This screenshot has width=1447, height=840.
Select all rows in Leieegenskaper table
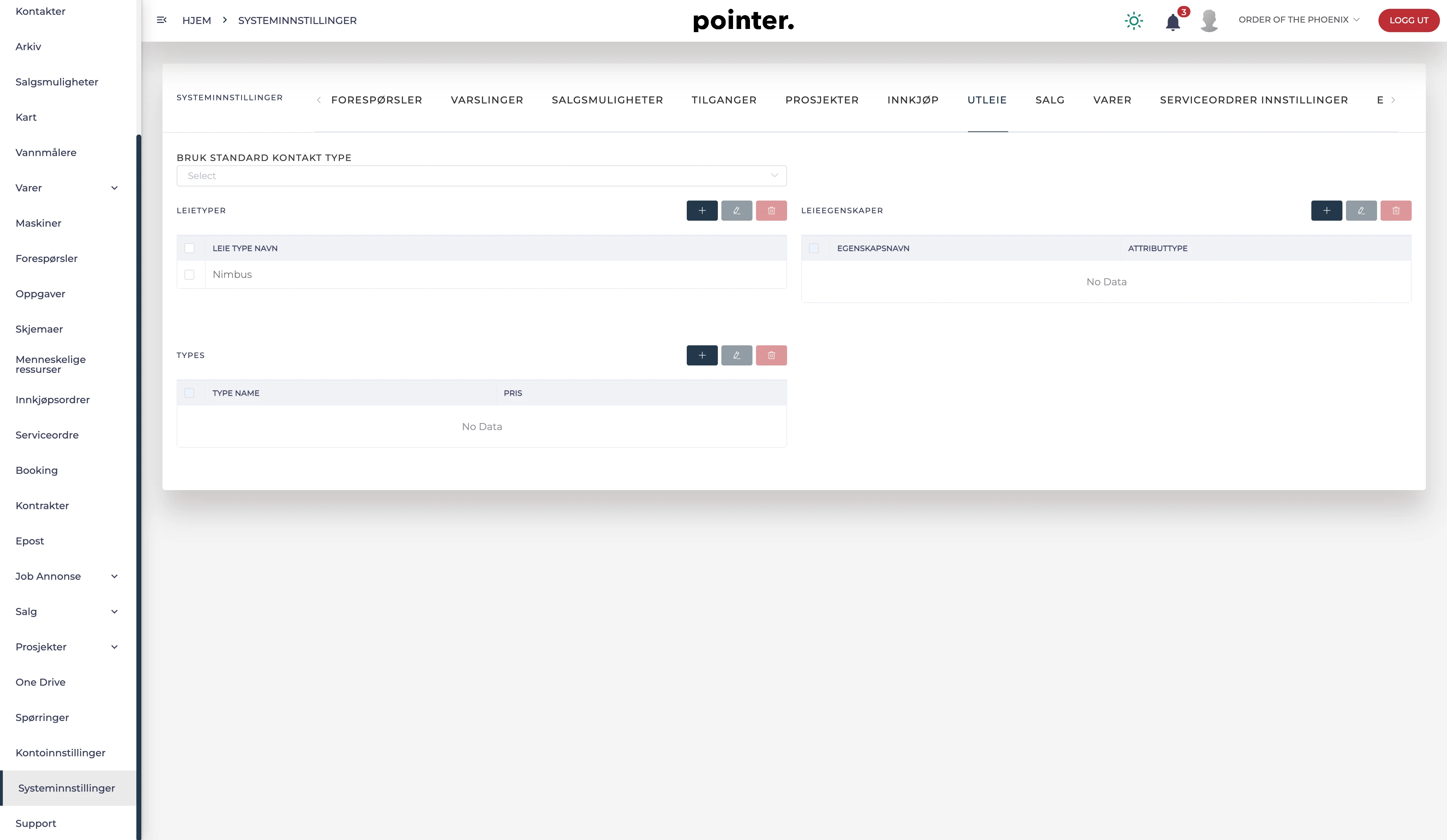[814, 249]
